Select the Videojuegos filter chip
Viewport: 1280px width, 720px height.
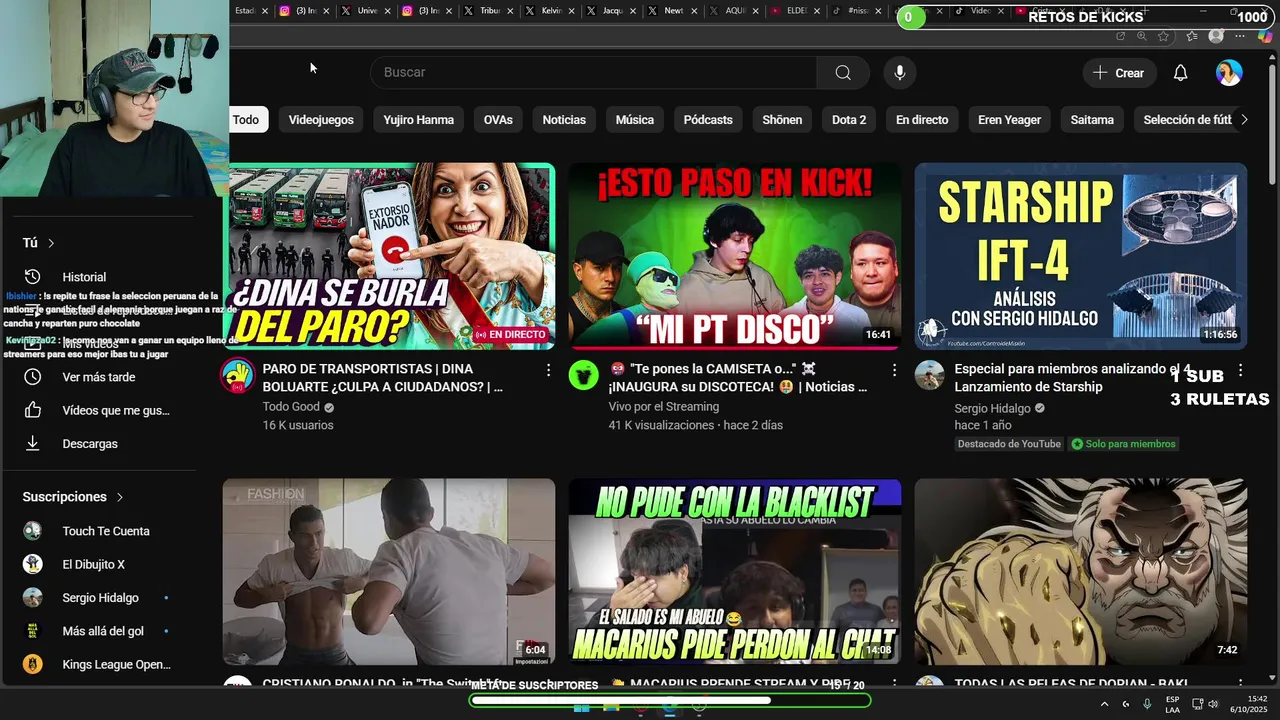(x=321, y=120)
